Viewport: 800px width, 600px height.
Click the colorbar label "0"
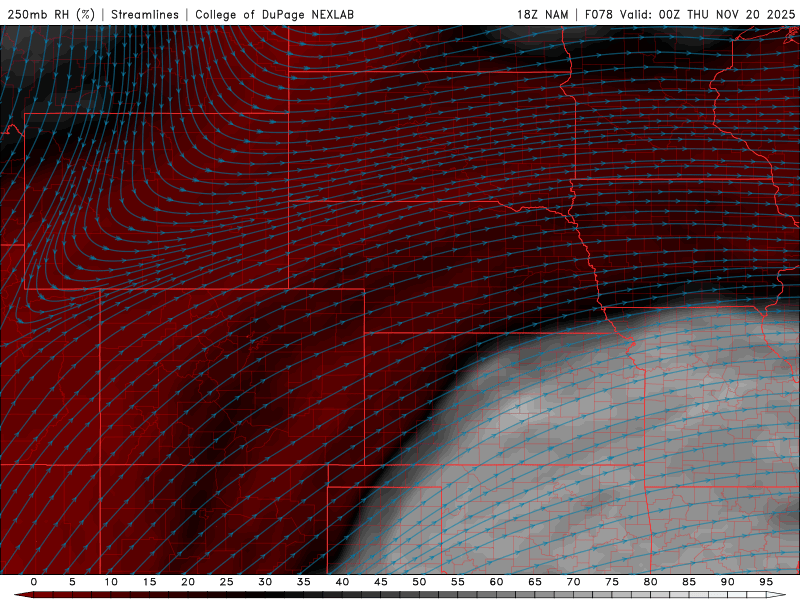(x=34, y=582)
